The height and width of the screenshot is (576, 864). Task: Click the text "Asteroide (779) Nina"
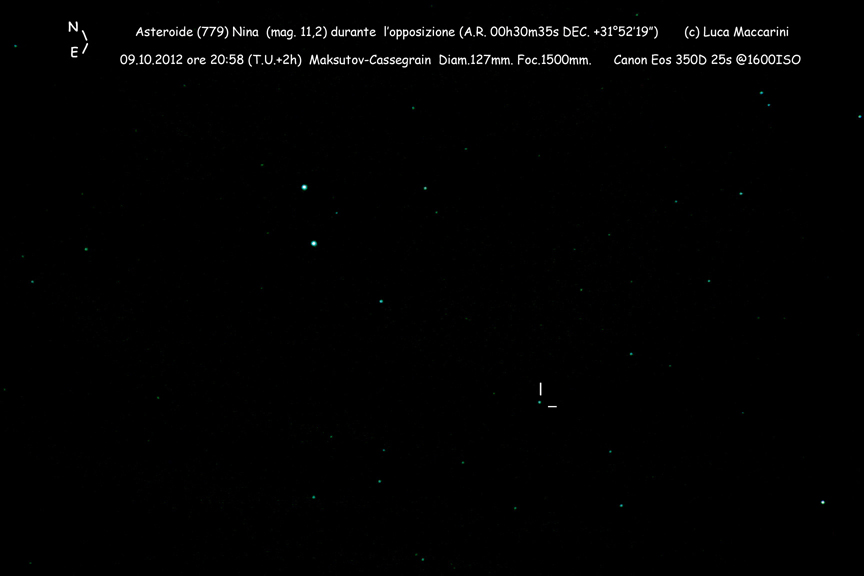(x=197, y=32)
